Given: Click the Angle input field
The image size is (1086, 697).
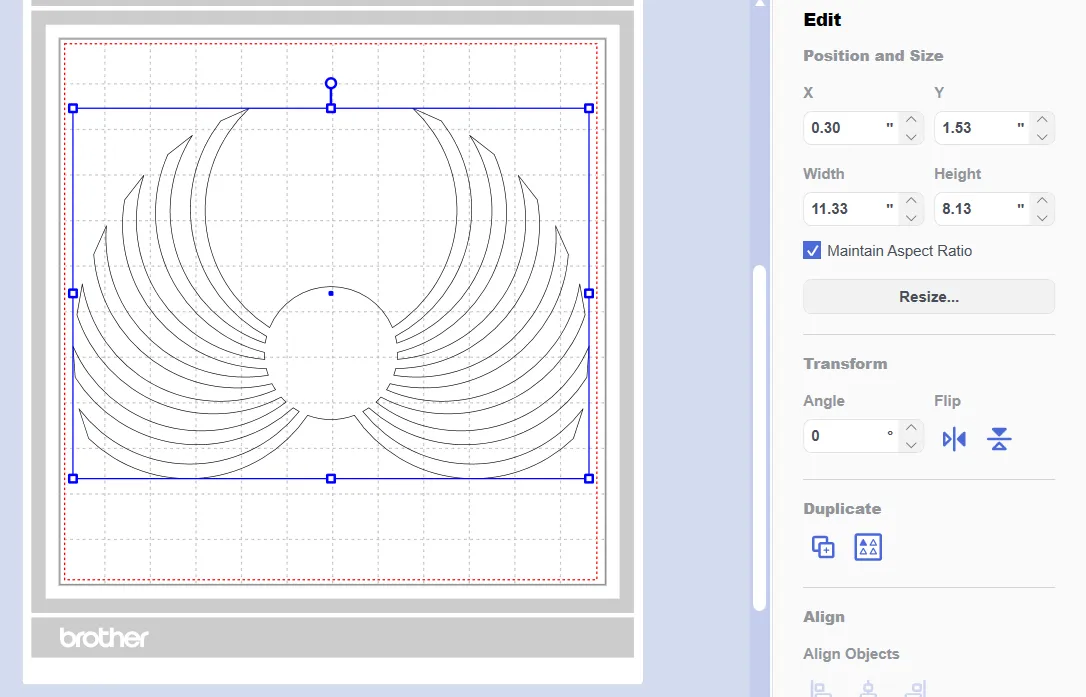Looking at the screenshot, I should tap(843, 436).
